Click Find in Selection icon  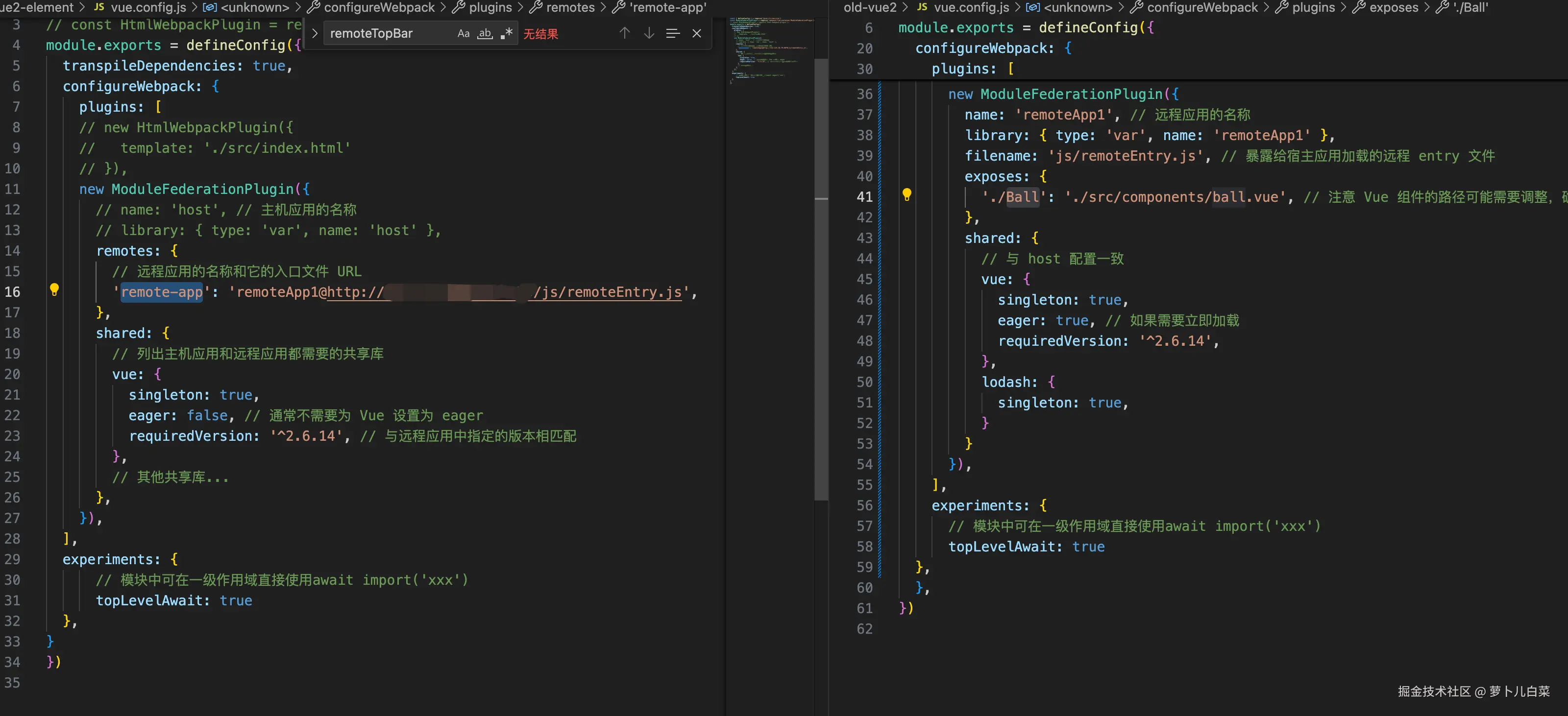[673, 33]
